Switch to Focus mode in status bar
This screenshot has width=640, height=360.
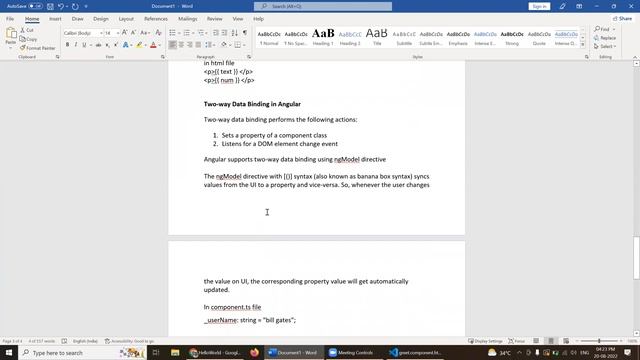coord(516,341)
